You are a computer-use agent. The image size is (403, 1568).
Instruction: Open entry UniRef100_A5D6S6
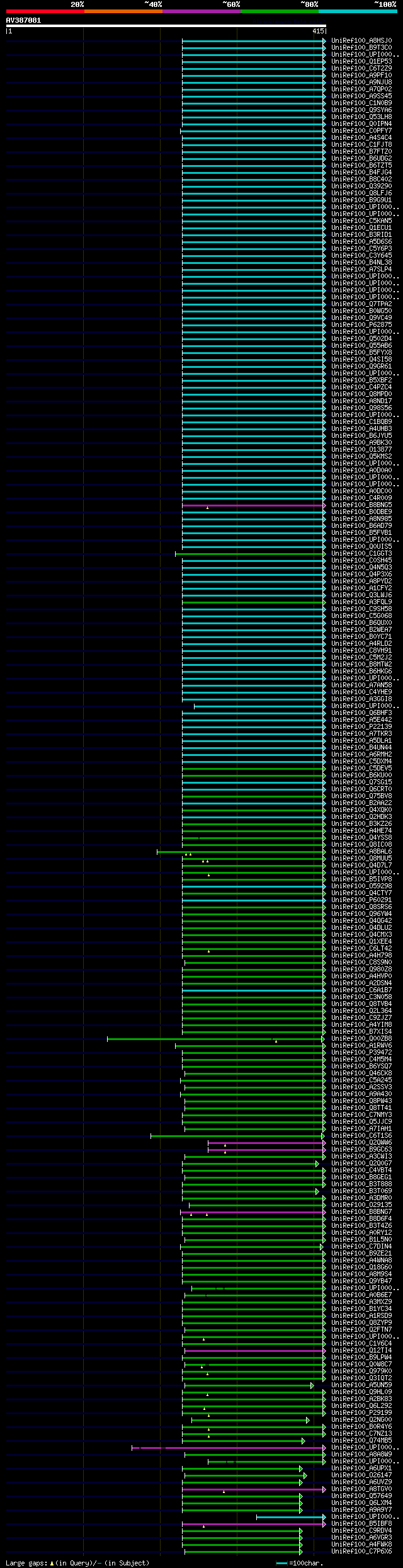(361, 242)
